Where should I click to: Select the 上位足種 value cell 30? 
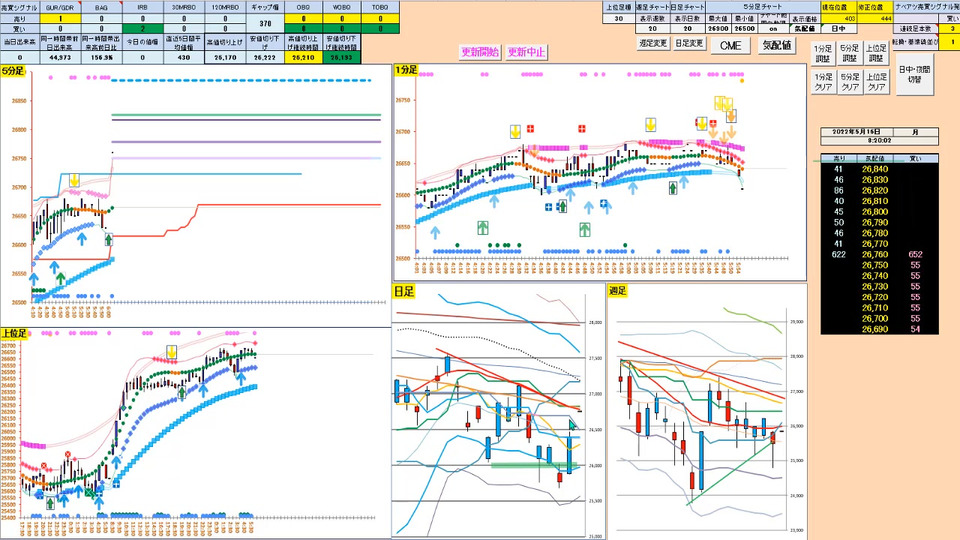click(618, 19)
